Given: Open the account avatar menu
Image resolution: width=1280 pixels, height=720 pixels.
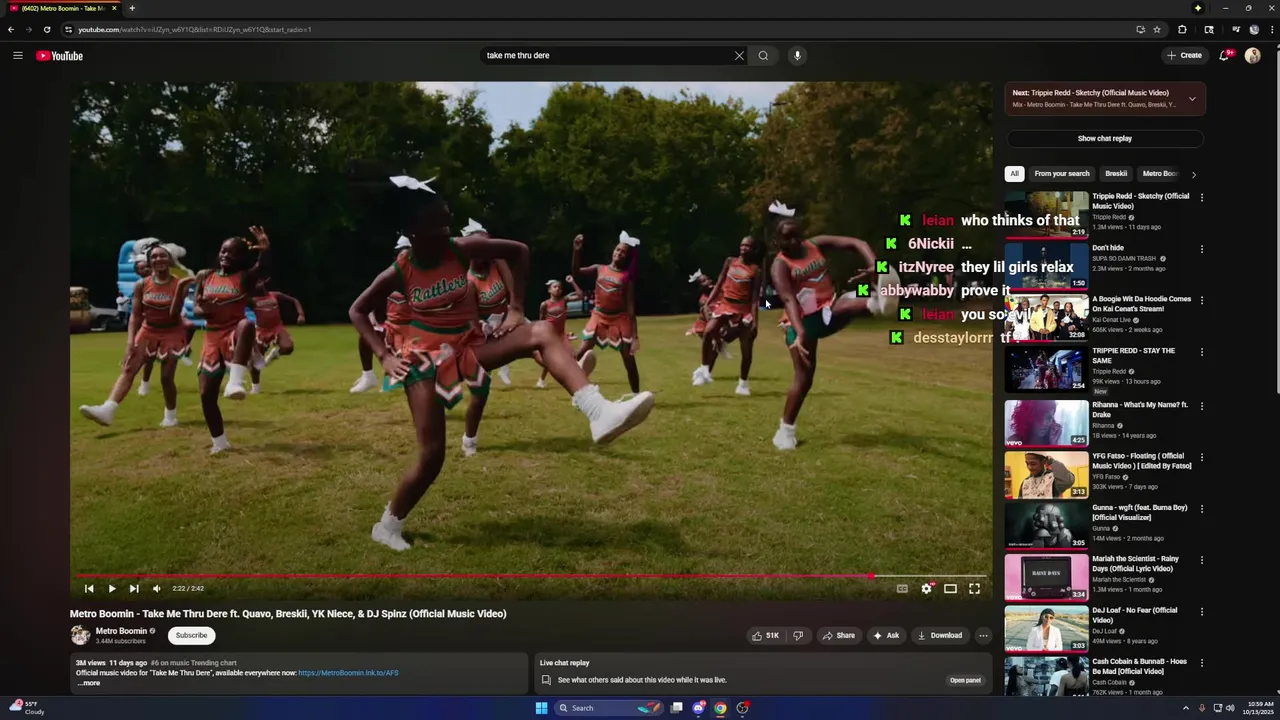Looking at the screenshot, I should (x=1252, y=56).
